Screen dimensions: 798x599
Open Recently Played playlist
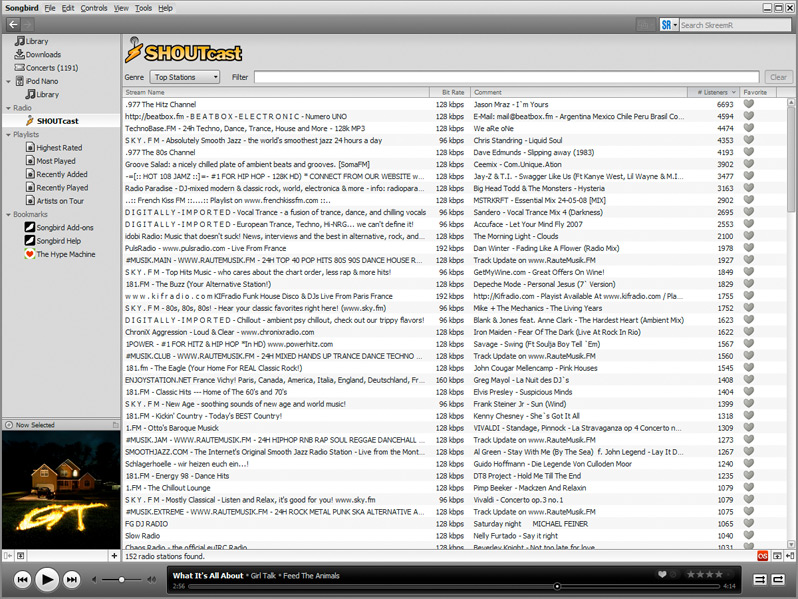57,187
